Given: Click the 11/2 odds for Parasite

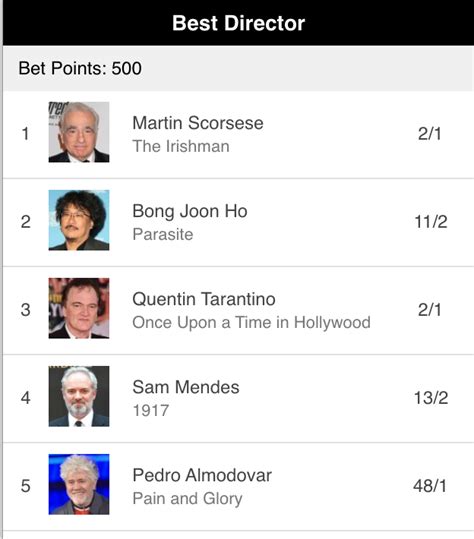Looking at the screenshot, I should [x=431, y=222].
